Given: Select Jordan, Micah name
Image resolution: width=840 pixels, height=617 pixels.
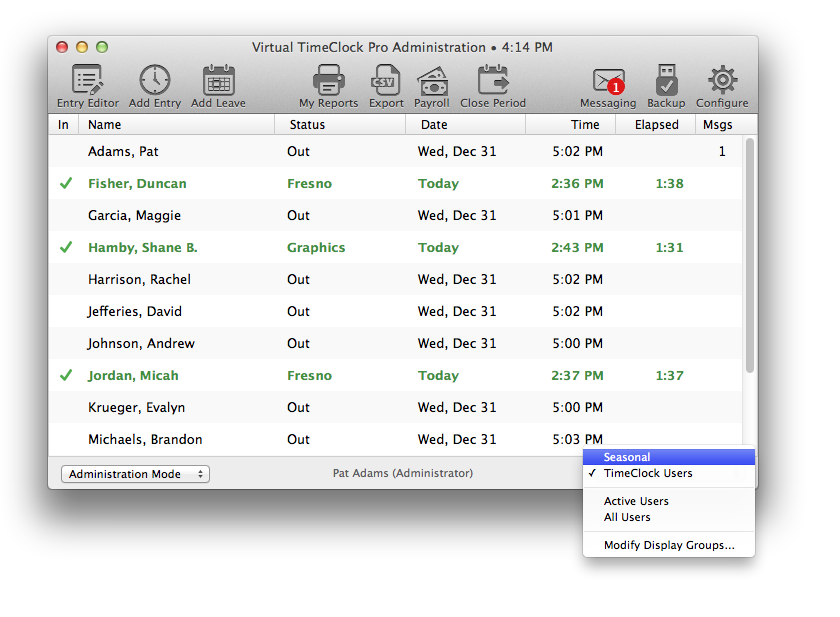Looking at the screenshot, I should point(133,376).
